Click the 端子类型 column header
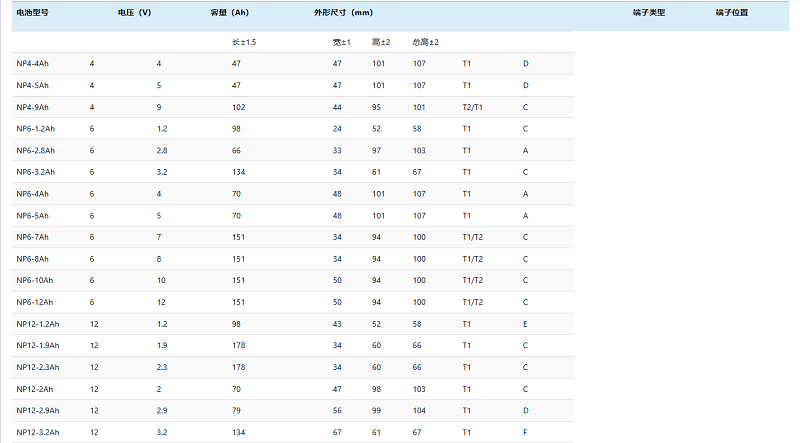Screen dimensions: 800x443 pyautogui.click(x=649, y=13)
